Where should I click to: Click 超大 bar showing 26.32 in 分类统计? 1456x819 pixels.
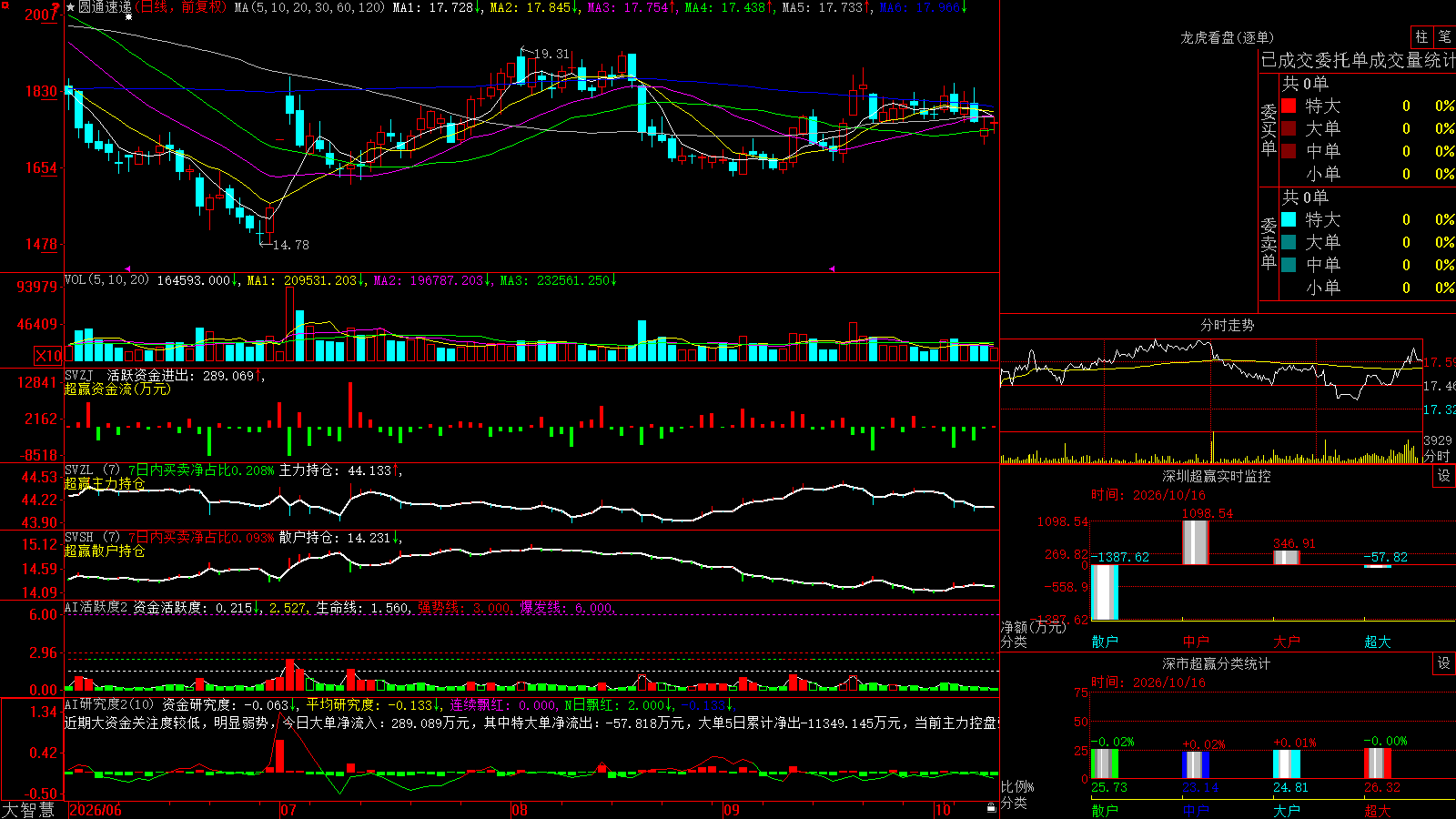pos(1378,763)
